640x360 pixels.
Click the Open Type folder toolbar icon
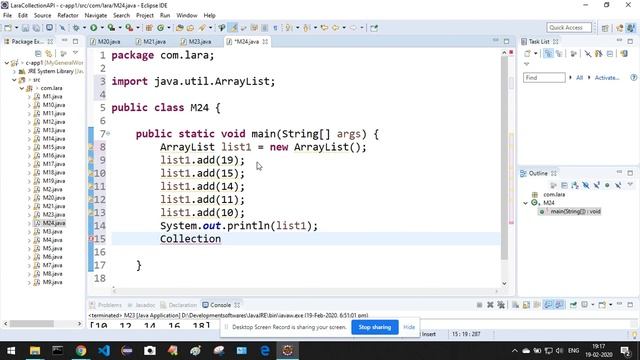pyautogui.click(x=180, y=28)
